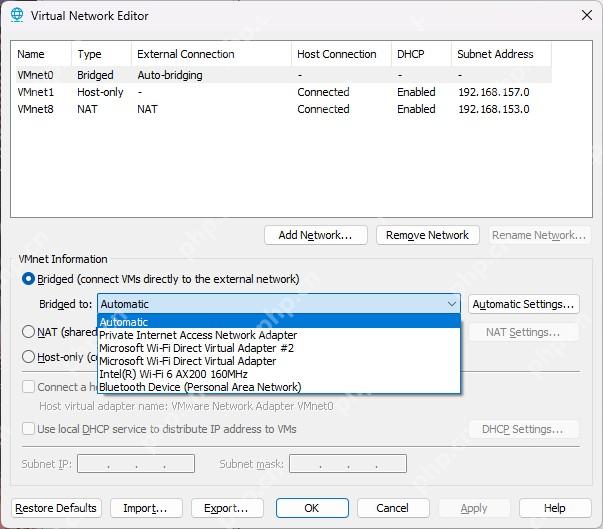This screenshot has height=529, width=603.
Task: Confirm with the OK button
Action: (x=312, y=508)
